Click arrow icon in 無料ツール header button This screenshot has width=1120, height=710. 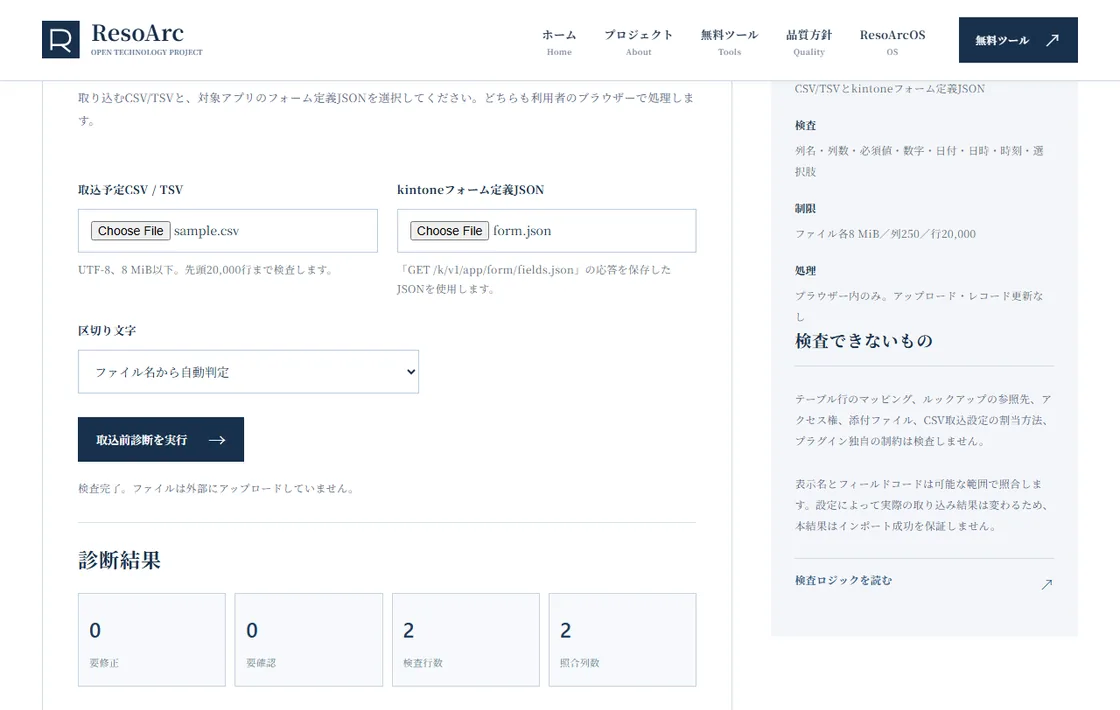(x=1052, y=40)
